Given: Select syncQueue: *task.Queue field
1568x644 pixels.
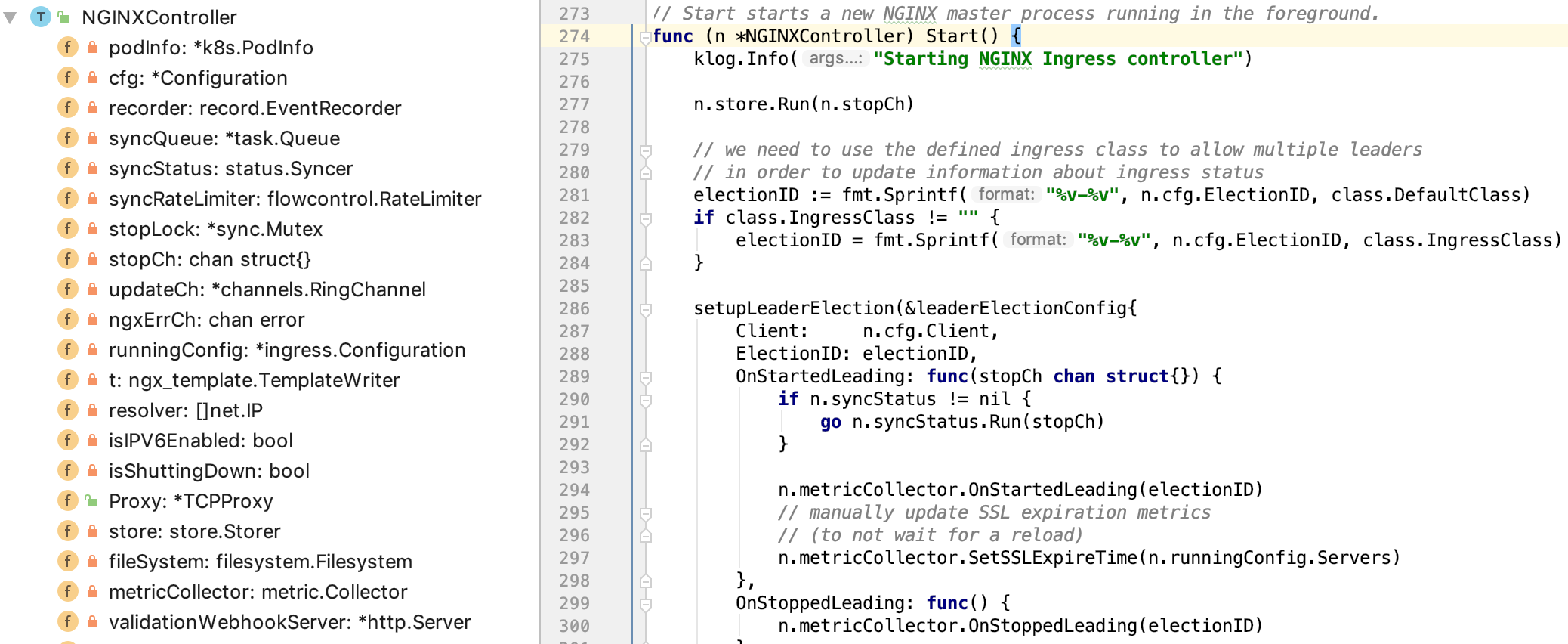Looking at the screenshot, I should [224, 138].
